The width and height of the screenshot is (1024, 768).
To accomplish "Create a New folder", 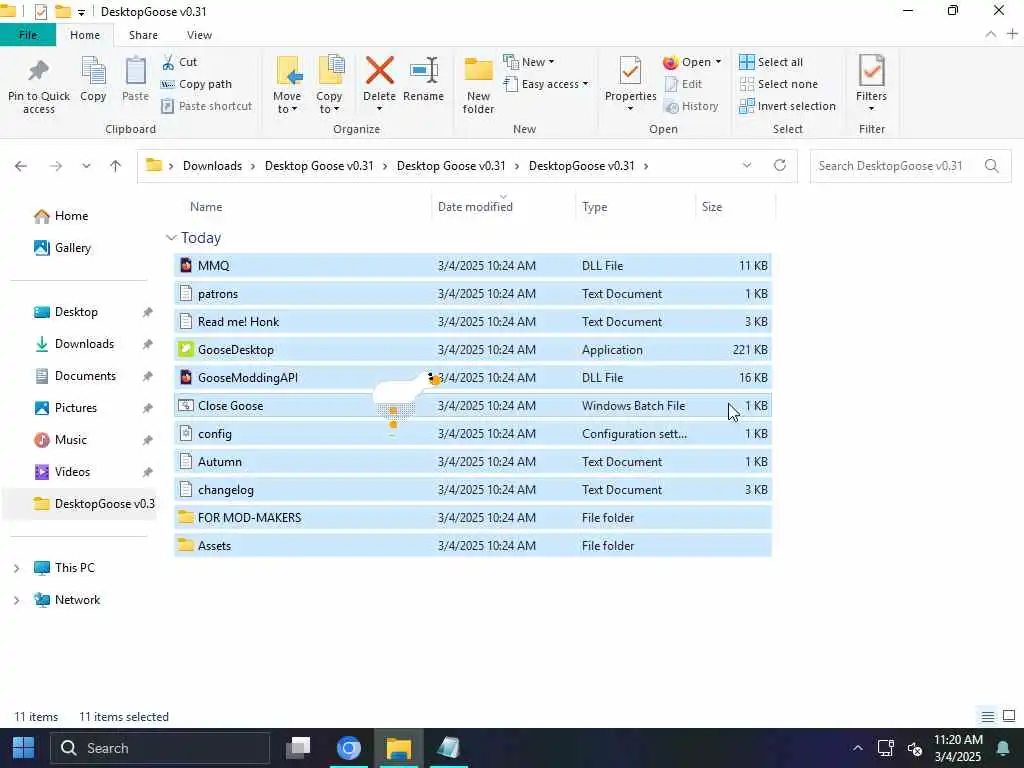I will pyautogui.click(x=478, y=85).
